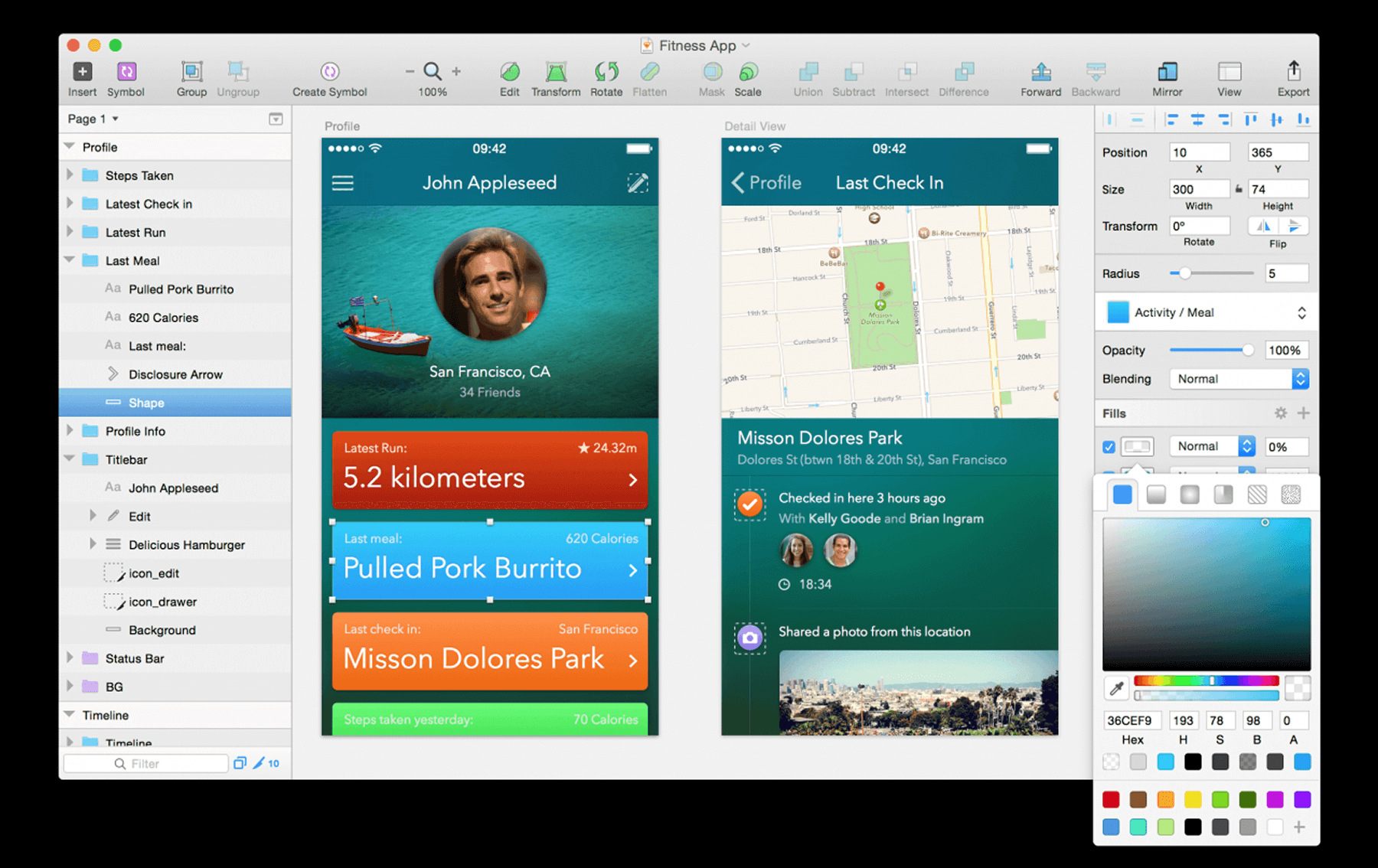This screenshot has height=868, width=1378.
Task: Click the horizontal flip toggle
Action: [1265, 226]
